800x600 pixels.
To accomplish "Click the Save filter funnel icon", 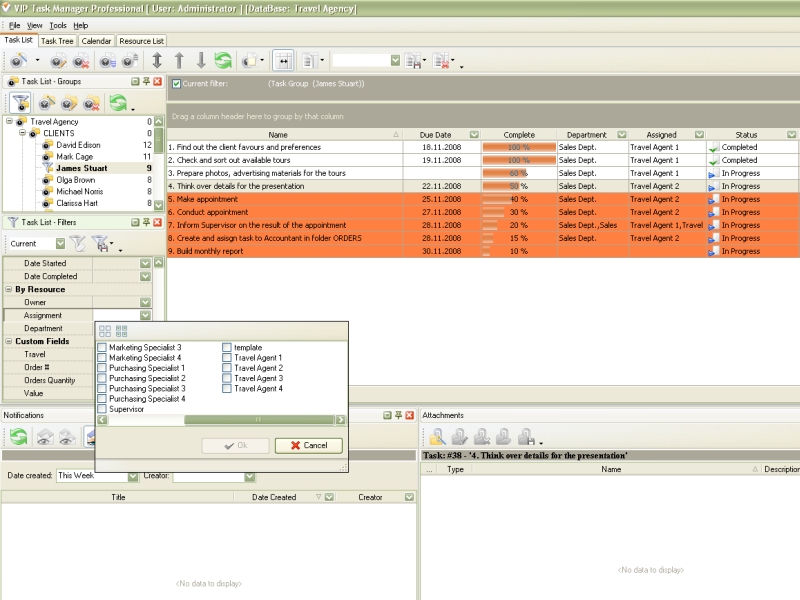I will tap(101, 244).
